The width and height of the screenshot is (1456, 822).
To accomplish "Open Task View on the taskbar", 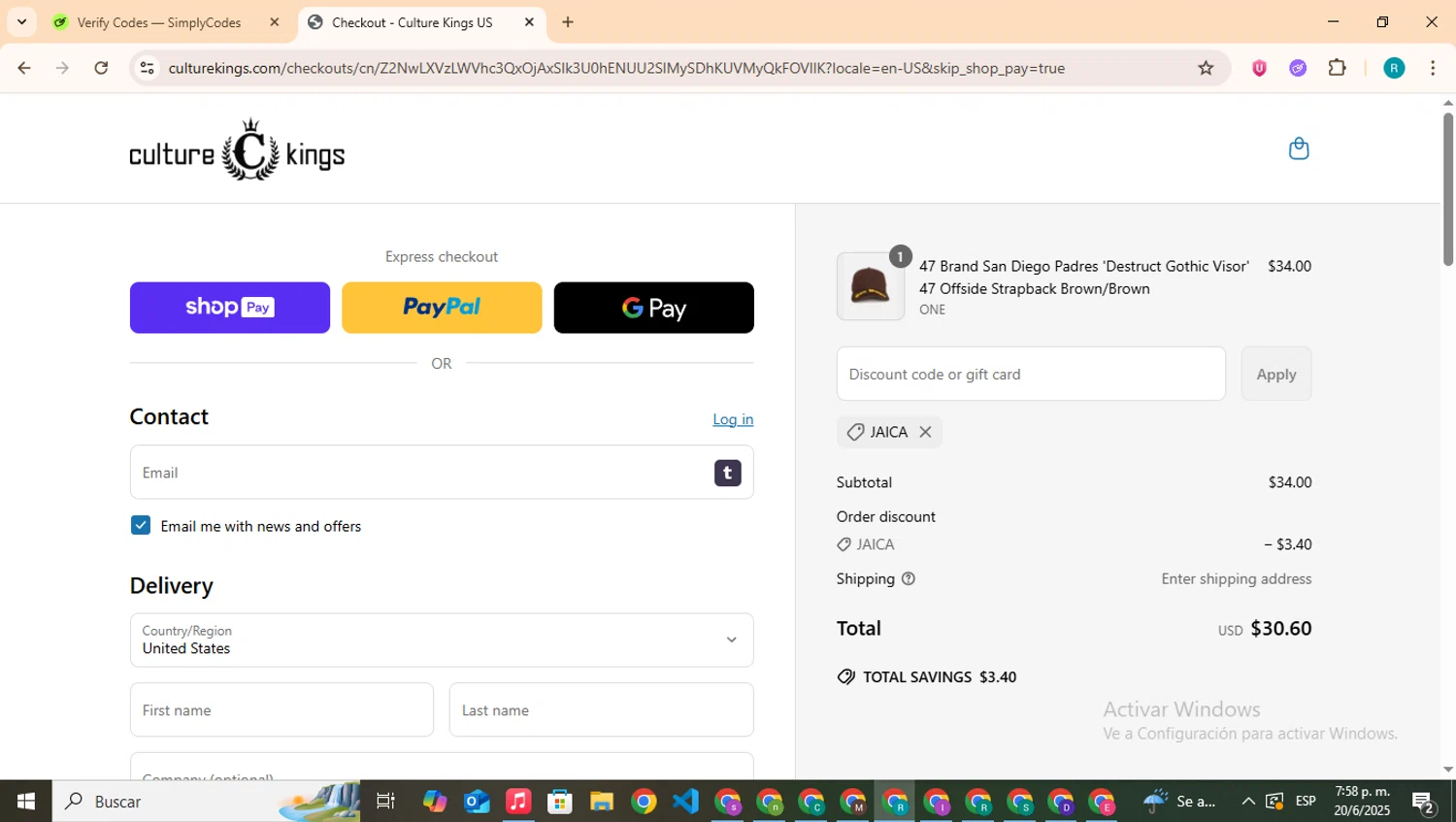I will [385, 801].
